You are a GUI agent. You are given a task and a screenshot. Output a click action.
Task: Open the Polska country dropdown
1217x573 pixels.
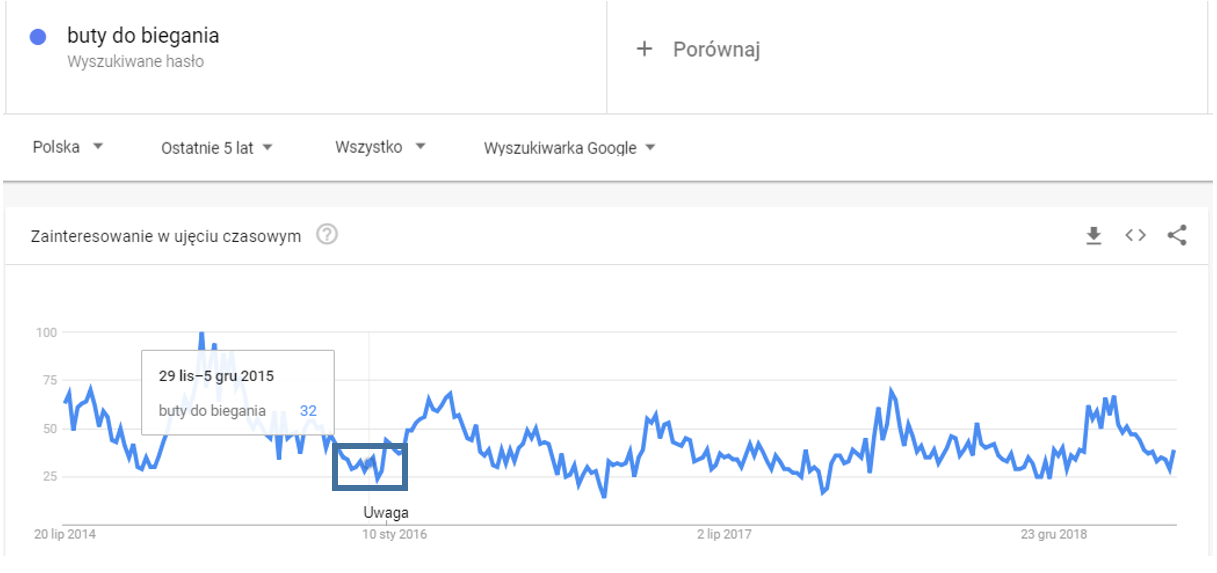pyautogui.click(x=68, y=147)
